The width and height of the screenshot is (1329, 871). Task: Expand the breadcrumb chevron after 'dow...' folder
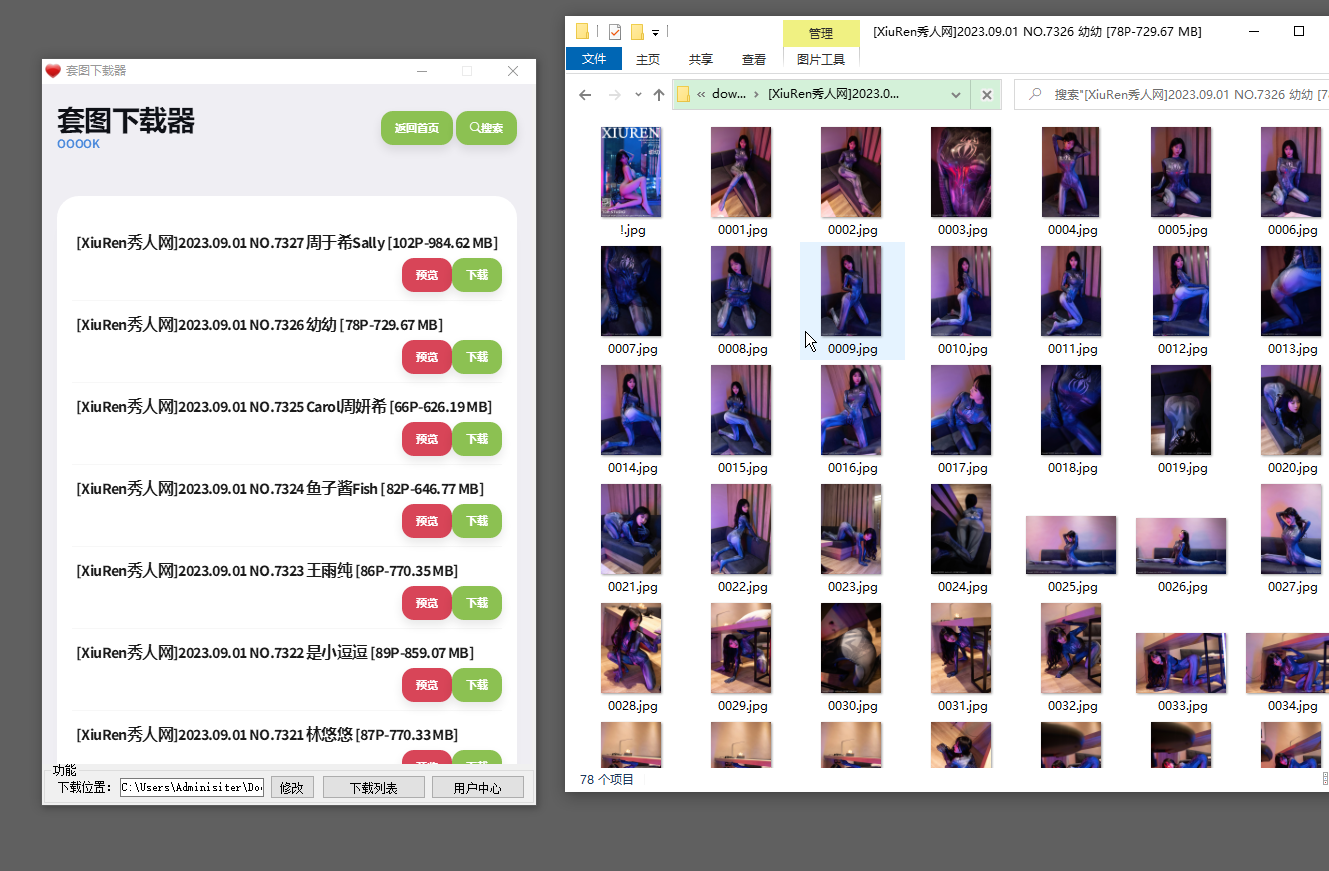click(x=756, y=95)
